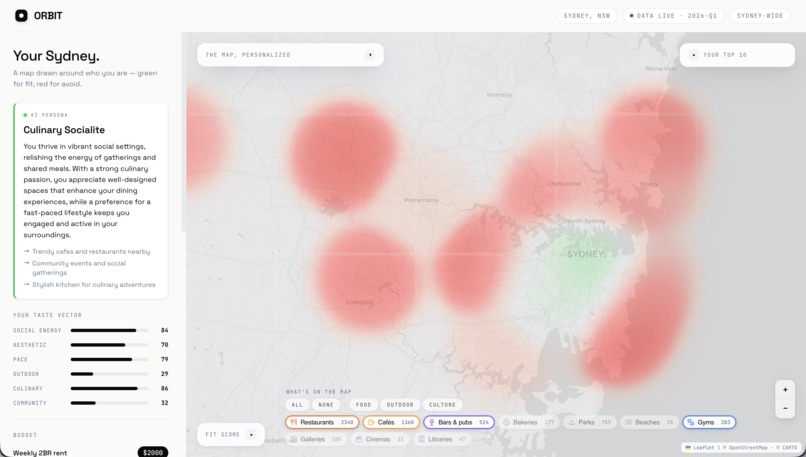Screen dimensions: 806x457
Task: Expand The Map, Personalized panel arrow
Action: (370, 54)
